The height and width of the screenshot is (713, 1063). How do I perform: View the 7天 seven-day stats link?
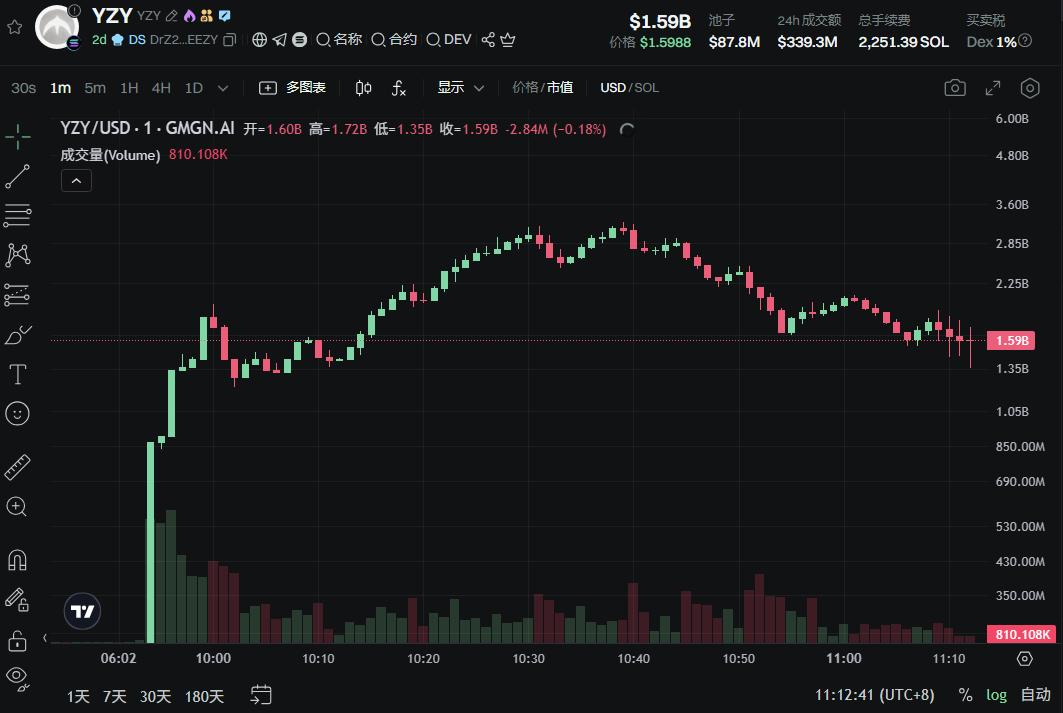[x=114, y=696]
